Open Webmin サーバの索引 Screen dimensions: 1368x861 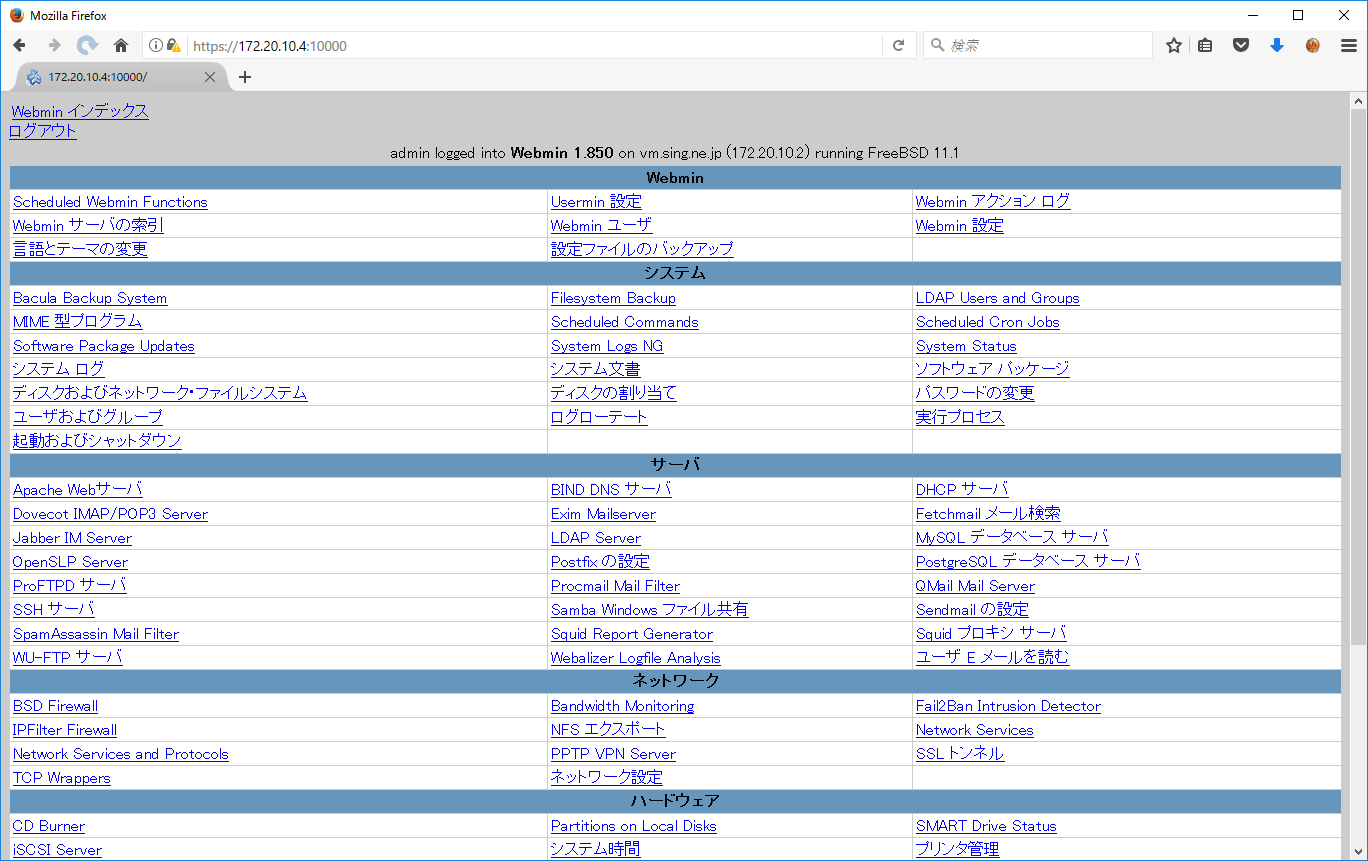88,226
